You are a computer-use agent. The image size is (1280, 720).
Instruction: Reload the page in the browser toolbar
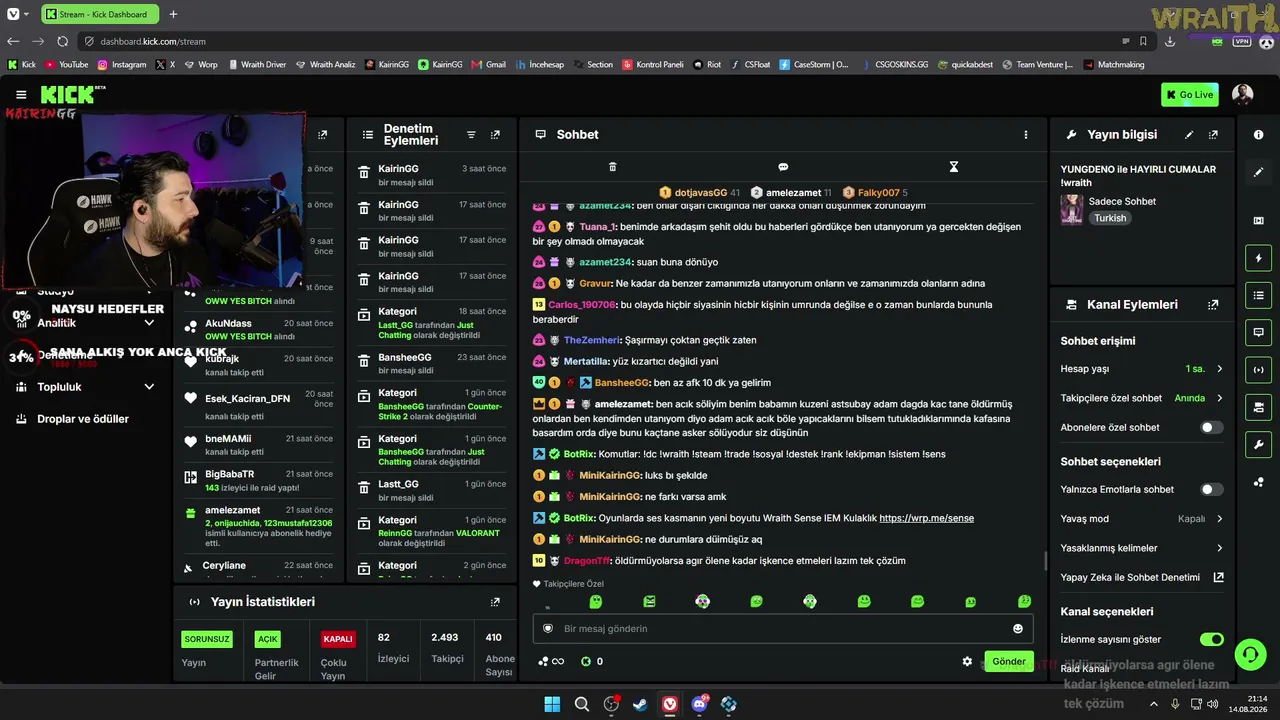point(62,41)
